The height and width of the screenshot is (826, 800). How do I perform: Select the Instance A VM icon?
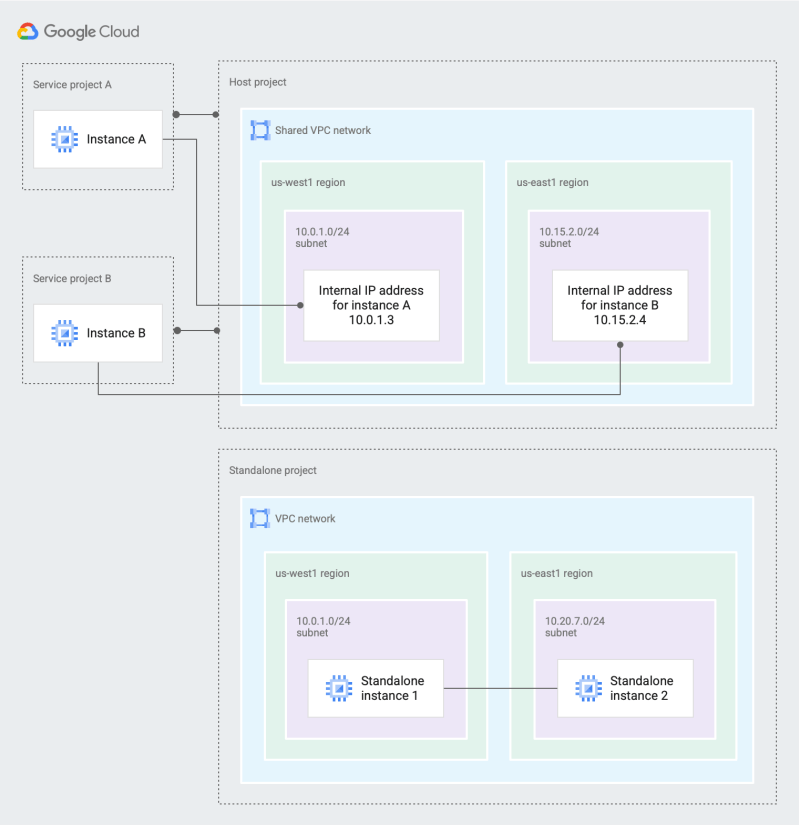click(66, 139)
